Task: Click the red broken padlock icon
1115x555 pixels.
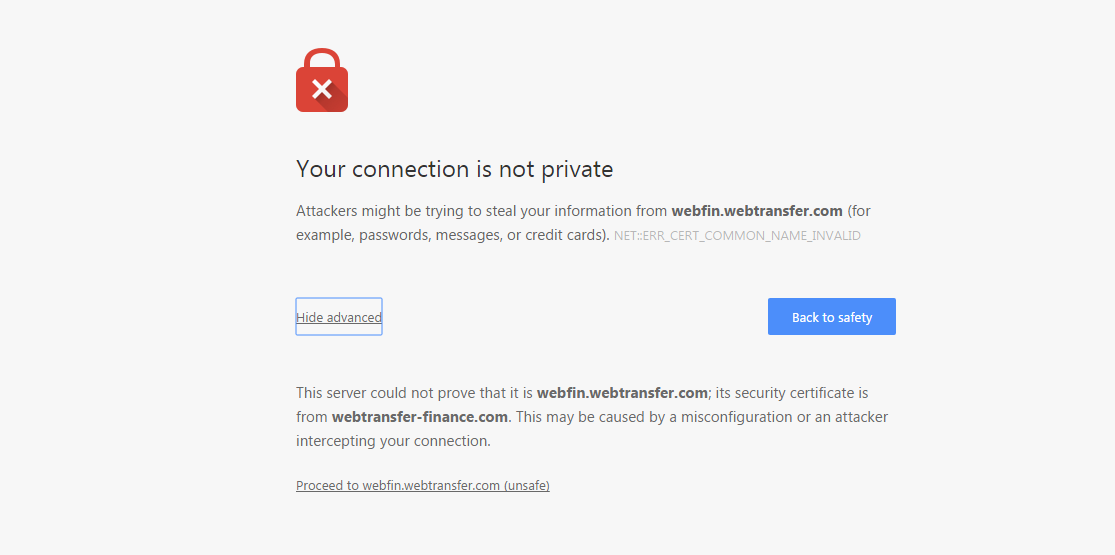Action: [x=321, y=82]
